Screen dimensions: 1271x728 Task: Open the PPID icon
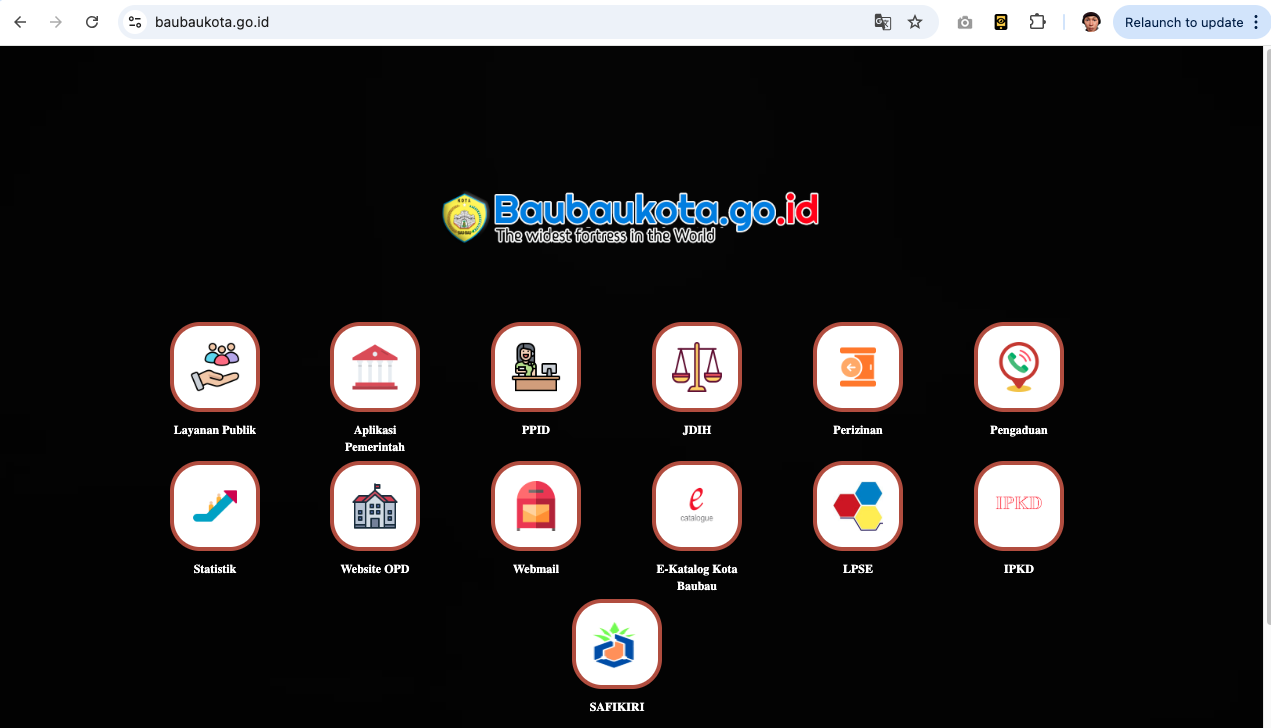pyautogui.click(x=536, y=367)
